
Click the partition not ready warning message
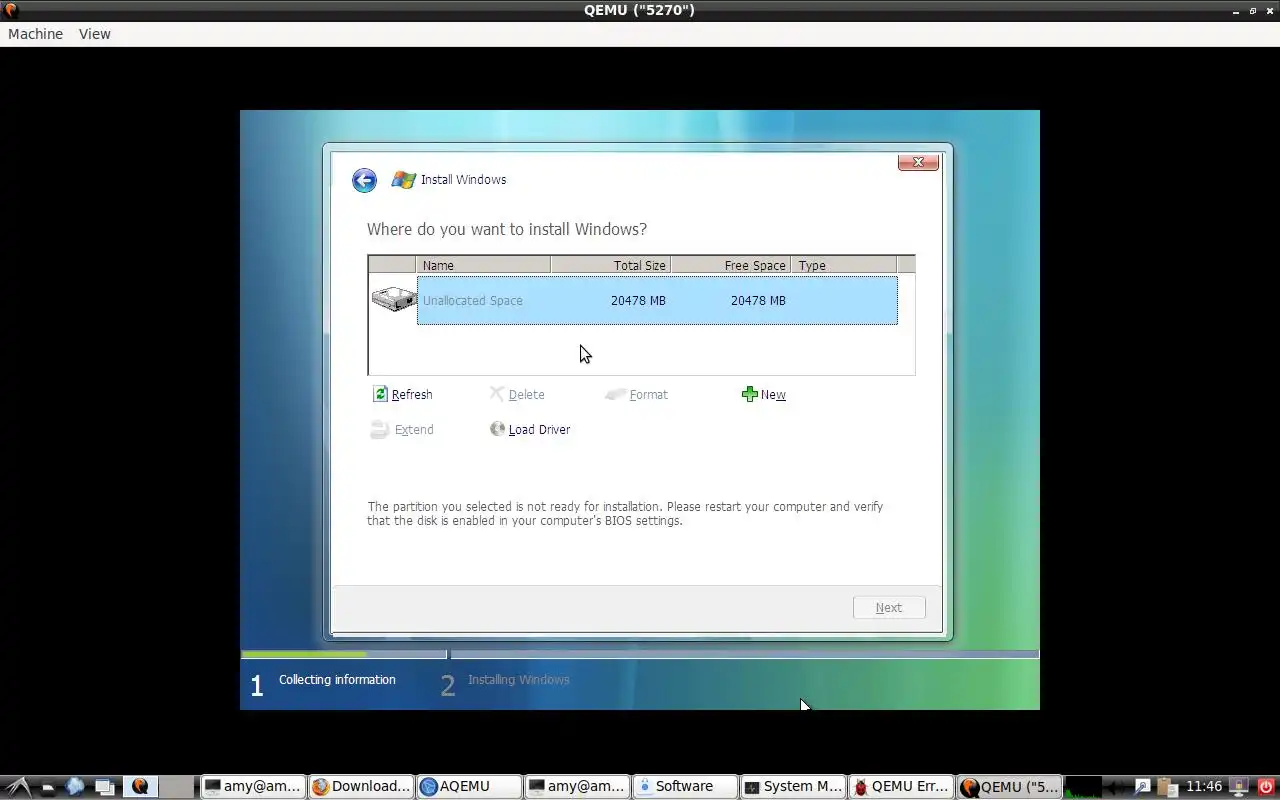625,514
